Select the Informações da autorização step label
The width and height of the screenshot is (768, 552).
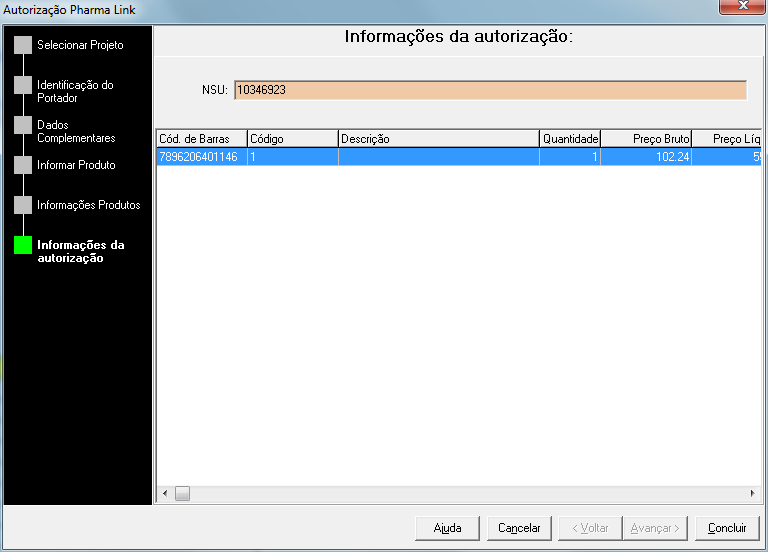coord(81,251)
